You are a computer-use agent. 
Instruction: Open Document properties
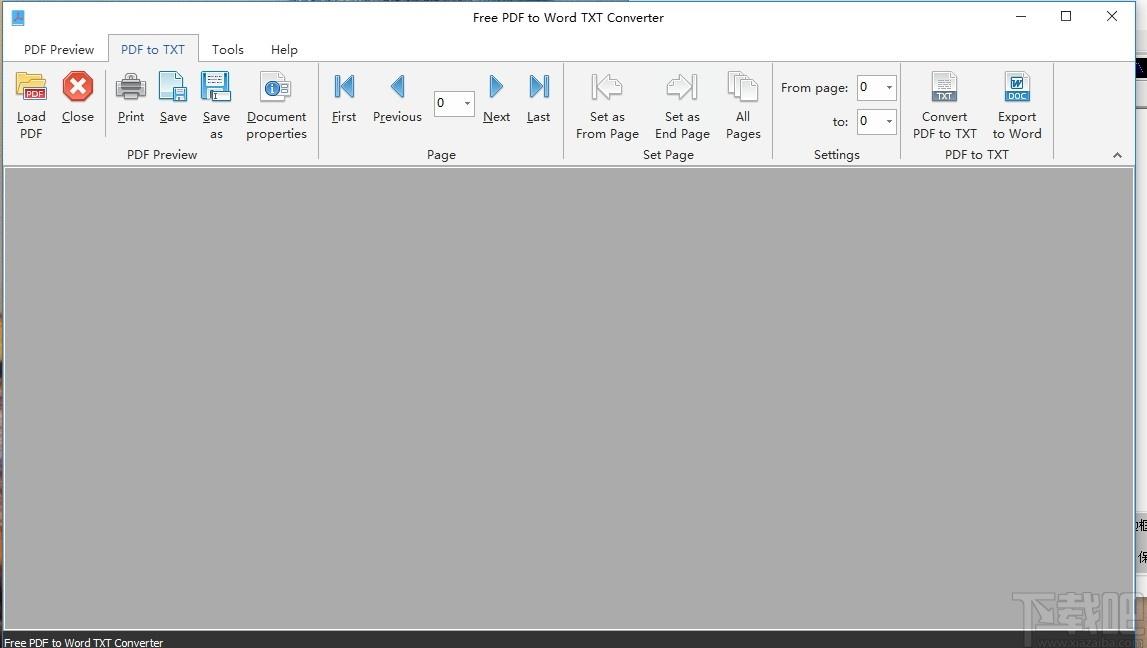[276, 105]
